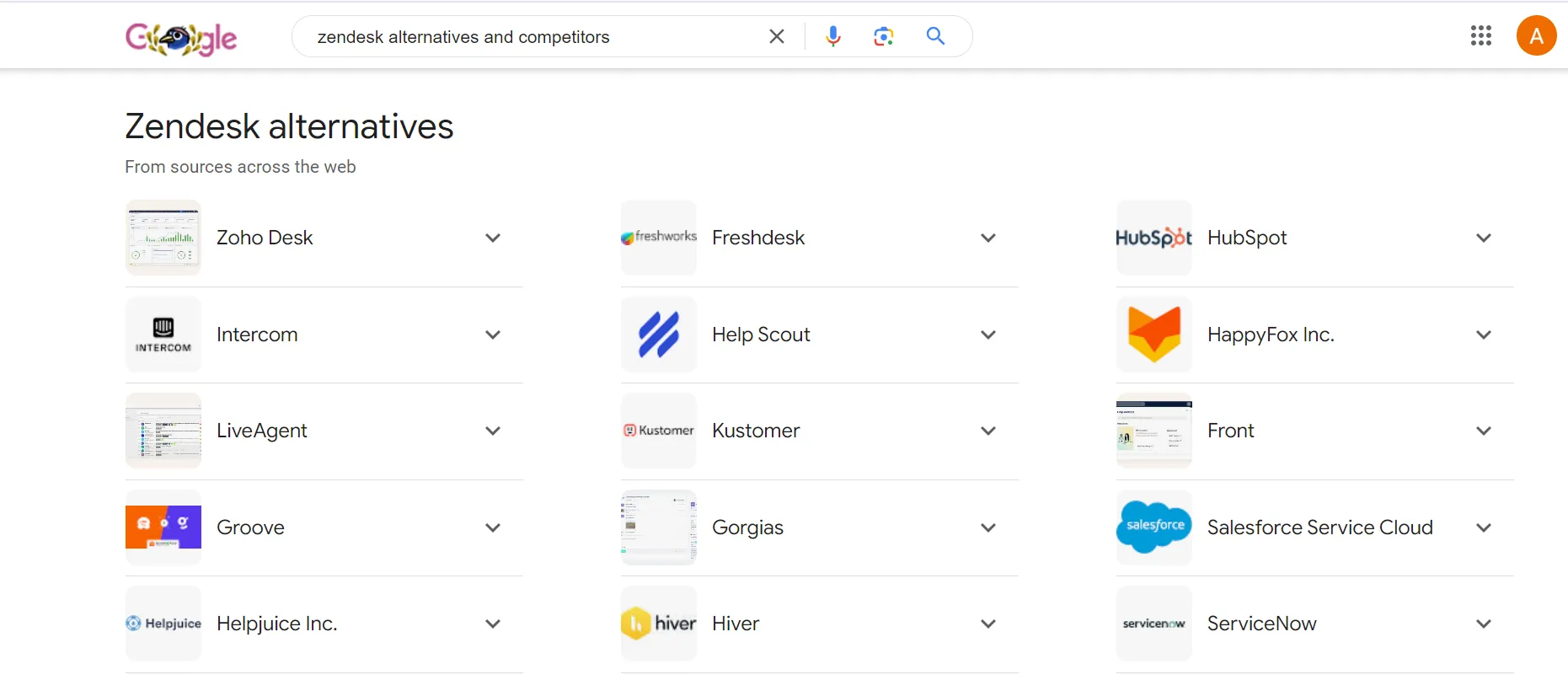Click the ServiceNow logo thumbnail
Viewport: 1568px width, 680px height.
pos(1154,624)
